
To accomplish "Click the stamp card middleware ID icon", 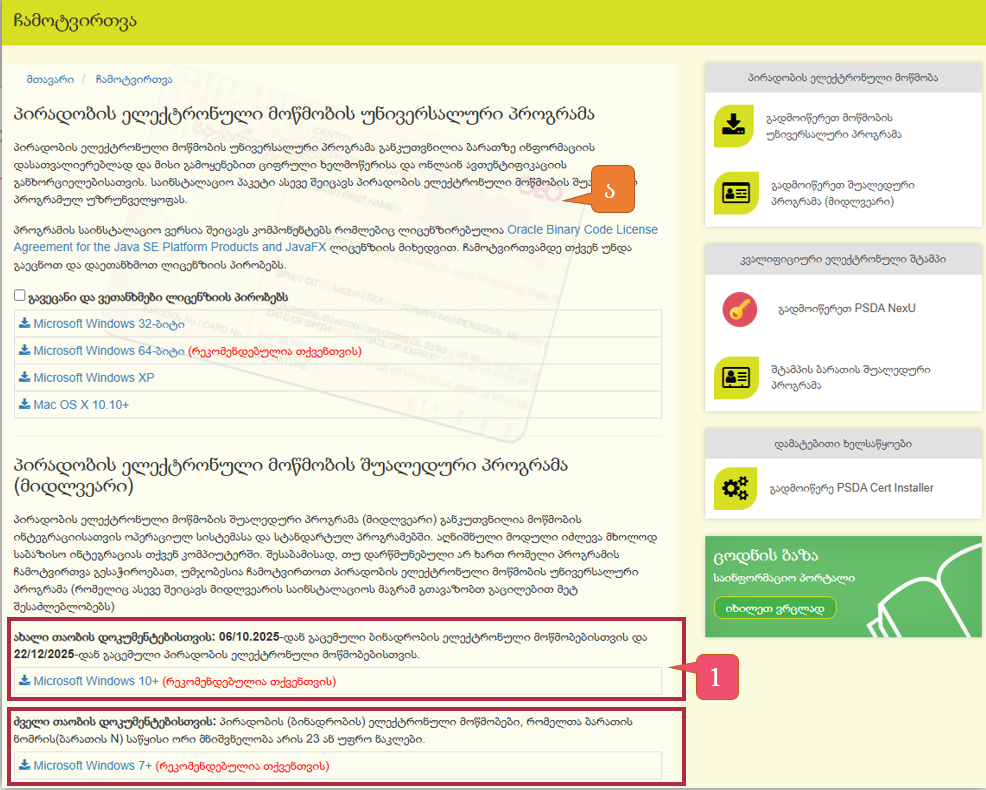I will tap(736, 377).
